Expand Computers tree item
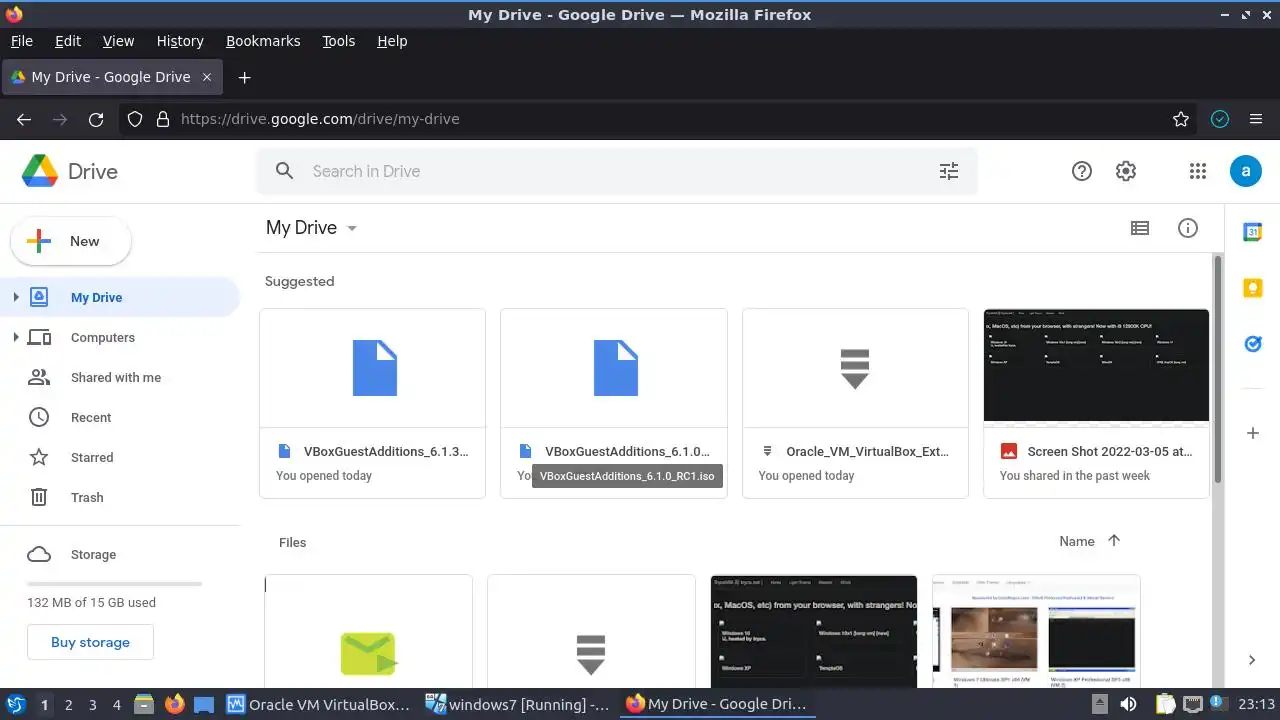Image resolution: width=1280 pixels, height=720 pixels. pyautogui.click(x=15, y=337)
